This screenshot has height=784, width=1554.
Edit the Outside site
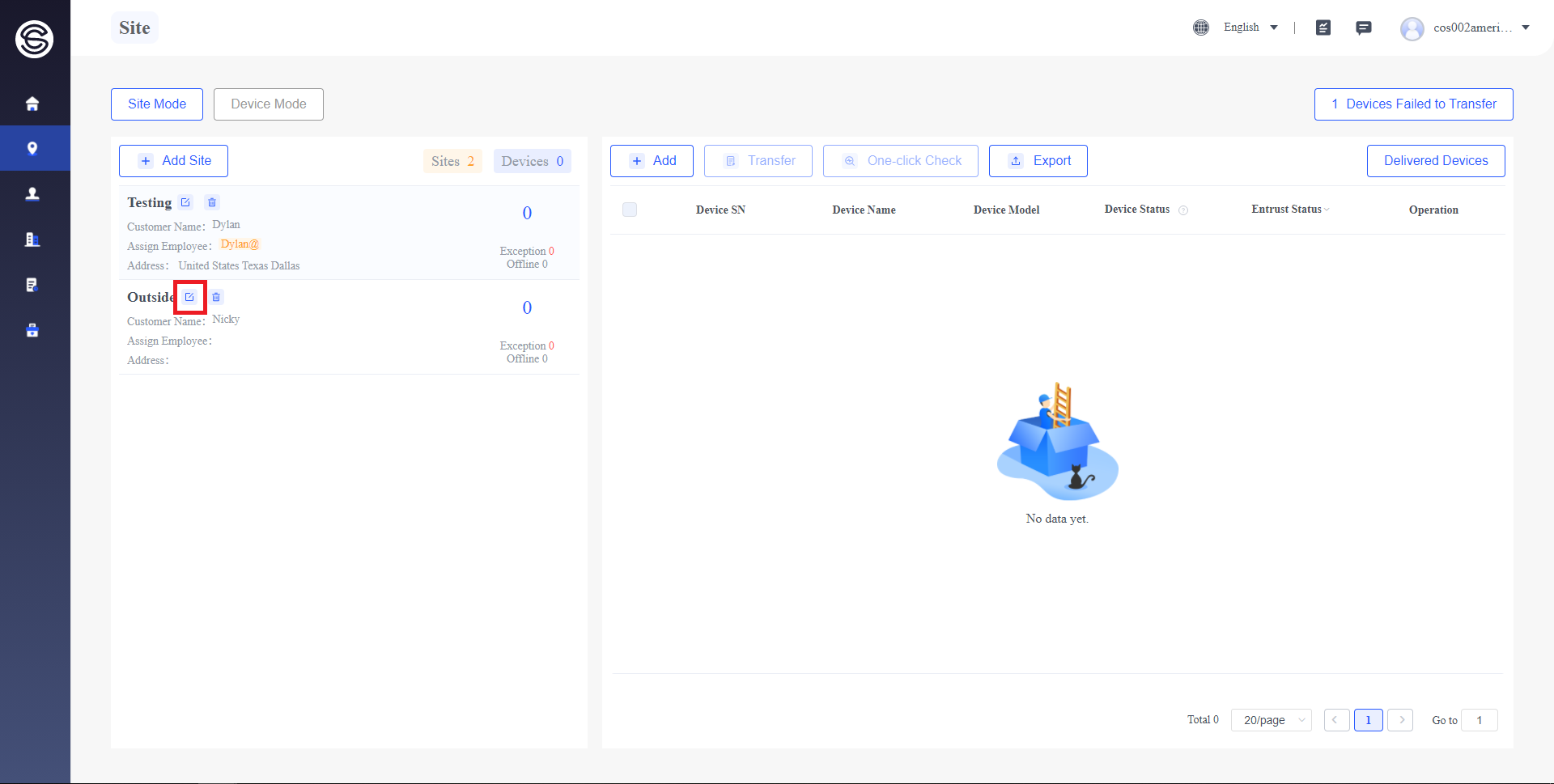189,297
